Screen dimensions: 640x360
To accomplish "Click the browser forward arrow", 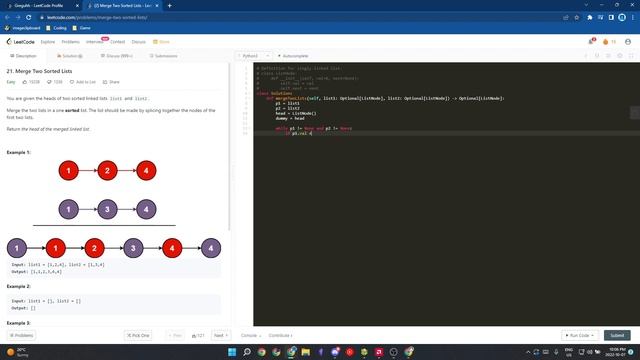I will tap(18, 18).
